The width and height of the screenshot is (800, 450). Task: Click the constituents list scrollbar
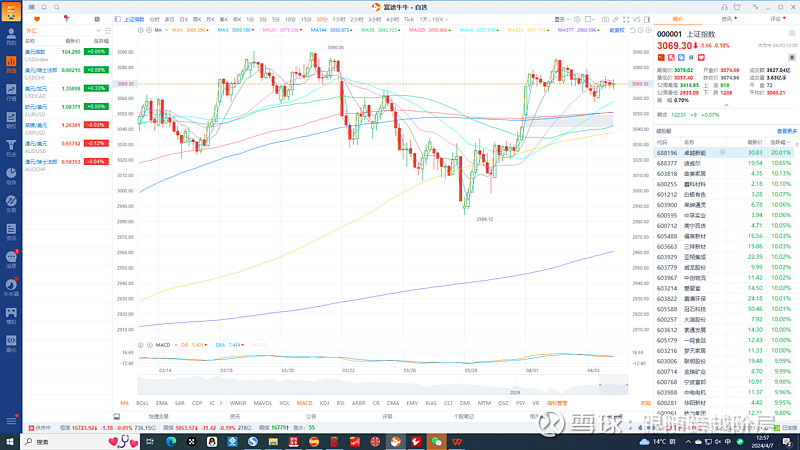click(x=797, y=144)
